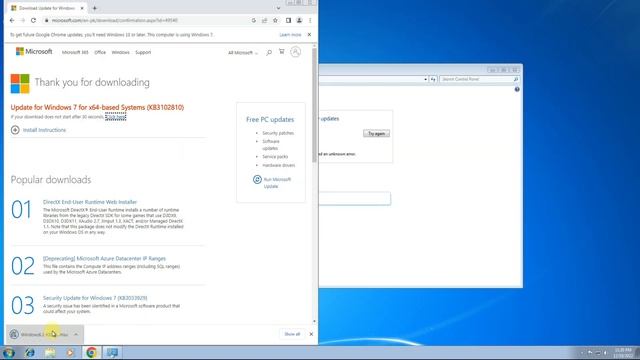
Task: Open the Windows Start button
Action: [x=9, y=353]
